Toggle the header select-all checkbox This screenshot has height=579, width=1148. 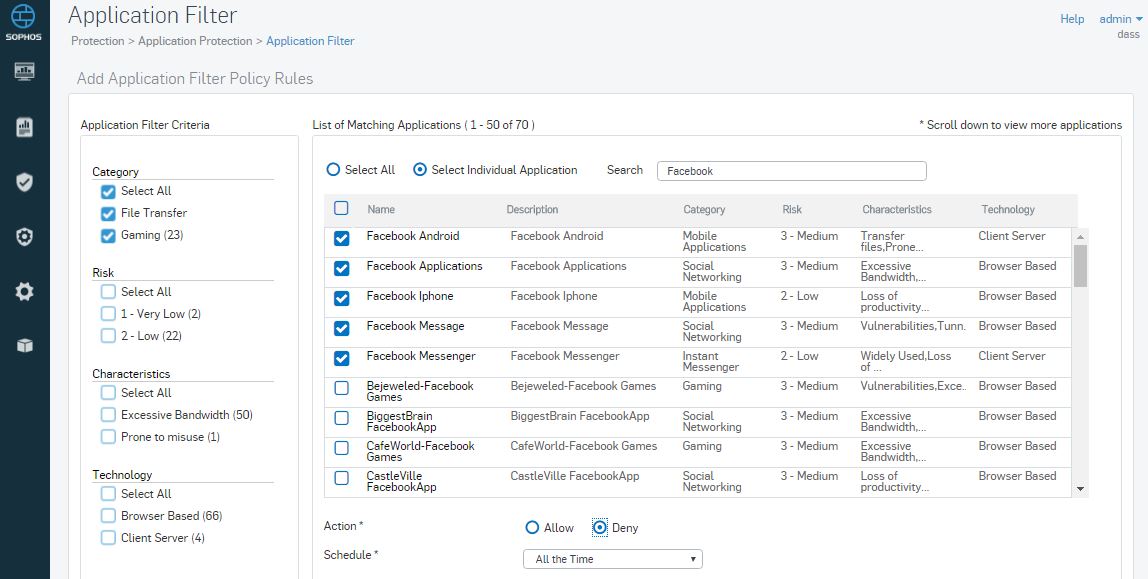341,208
